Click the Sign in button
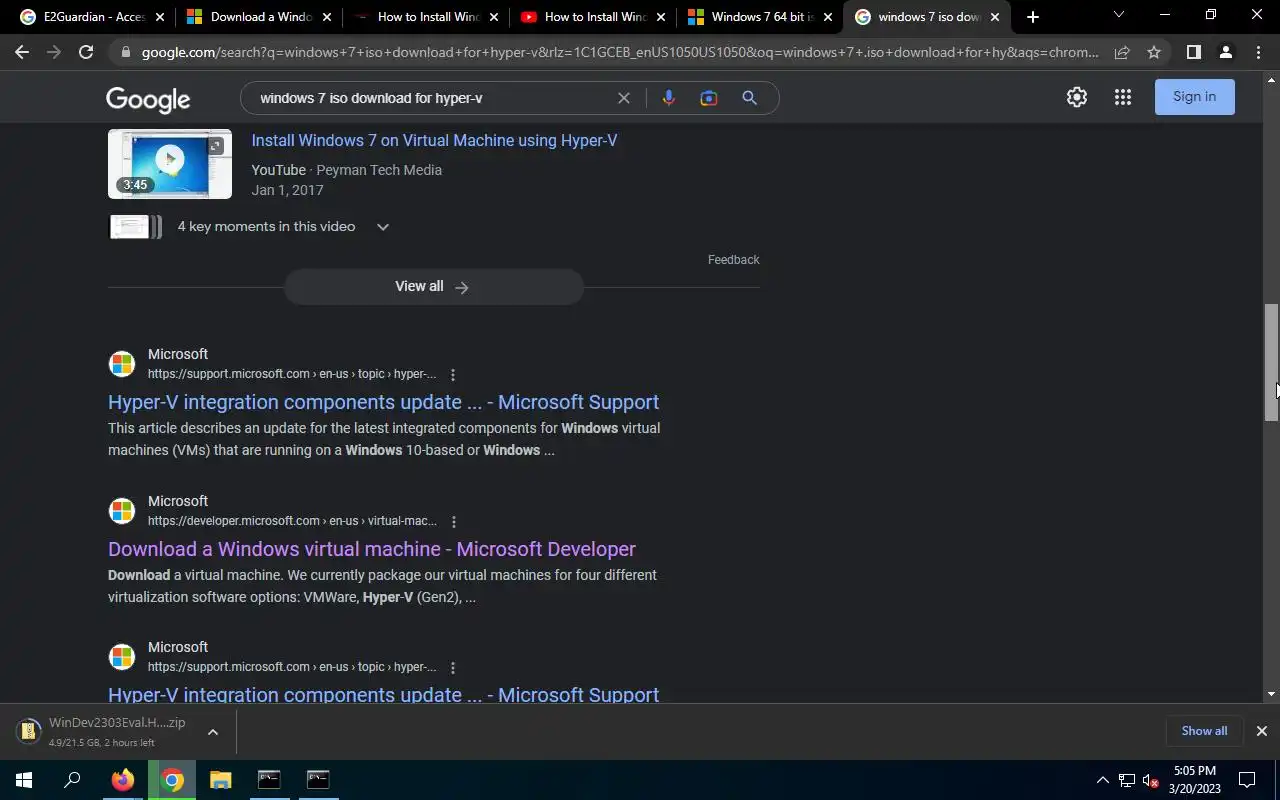The width and height of the screenshot is (1280, 800). pyautogui.click(x=1194, y=97)
